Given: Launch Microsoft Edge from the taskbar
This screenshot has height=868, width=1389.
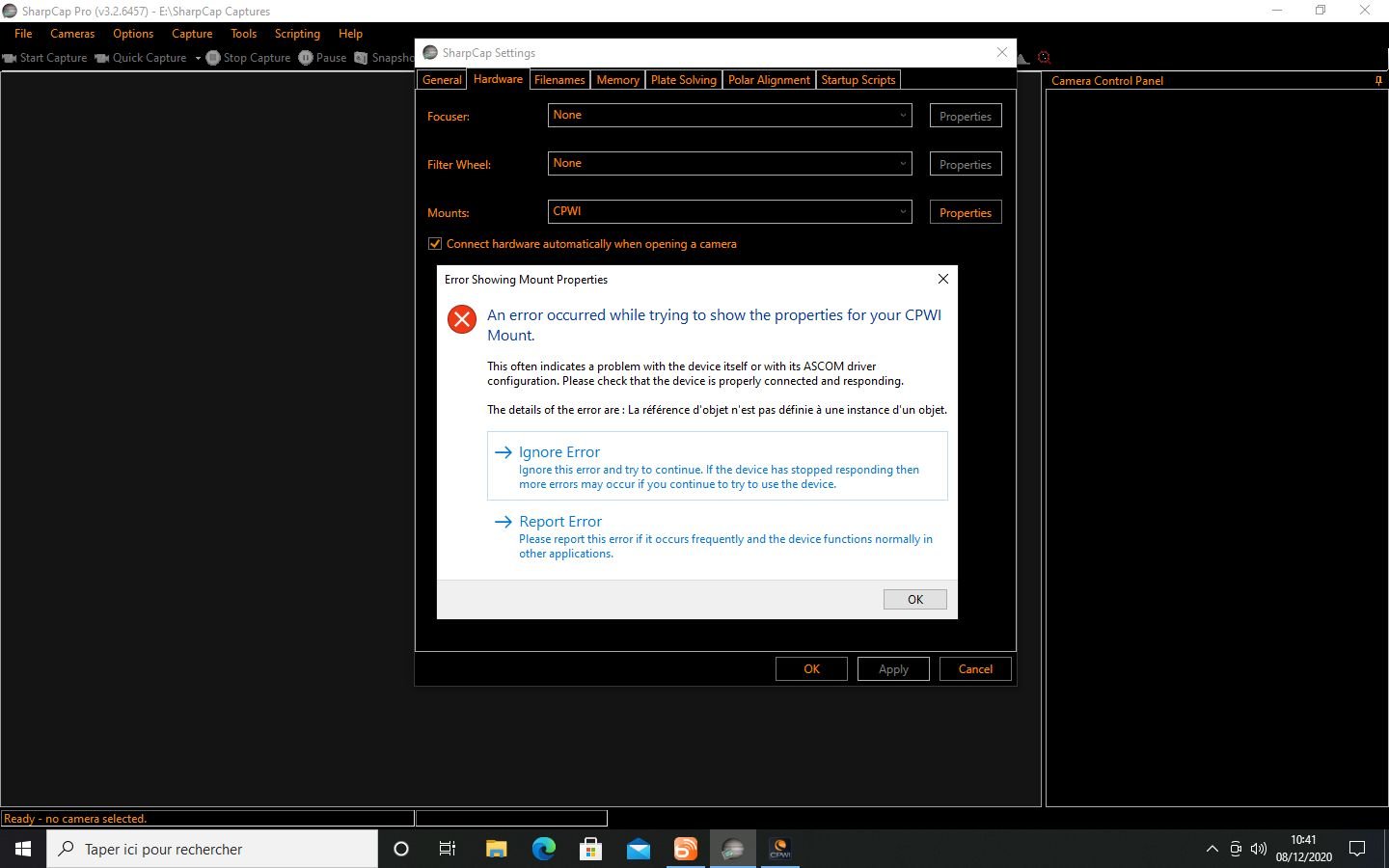Looking at the screenshot, I should point(543,849).
